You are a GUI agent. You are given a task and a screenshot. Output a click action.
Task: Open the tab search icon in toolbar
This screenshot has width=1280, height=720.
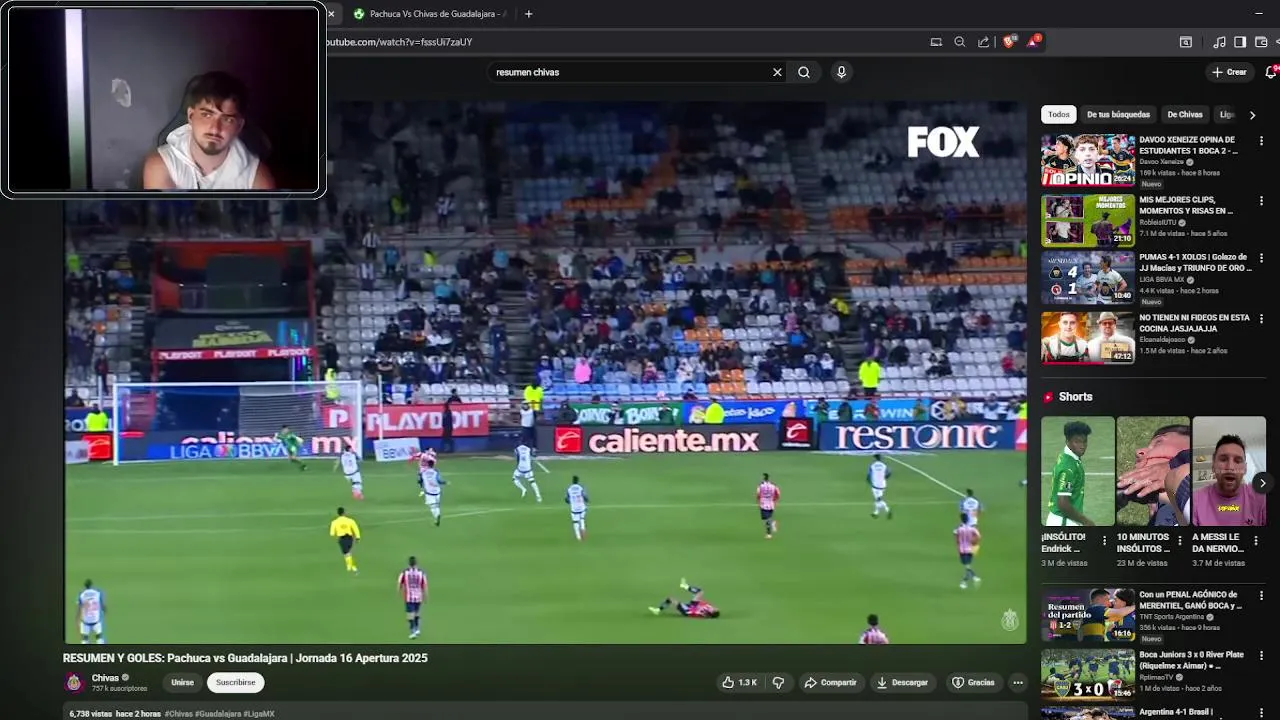click(x=1185, y=42)
